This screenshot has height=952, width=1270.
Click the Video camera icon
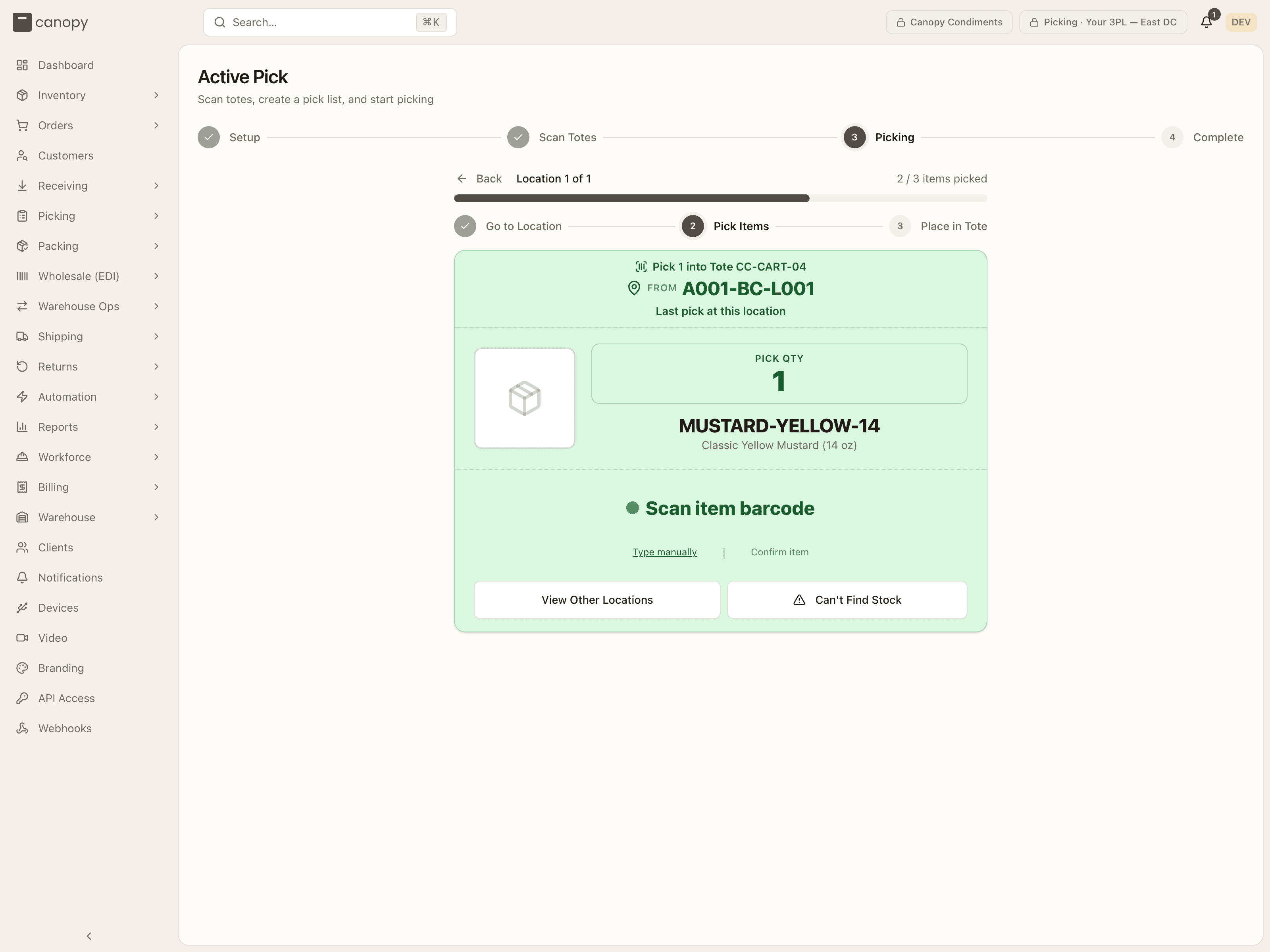22,637
